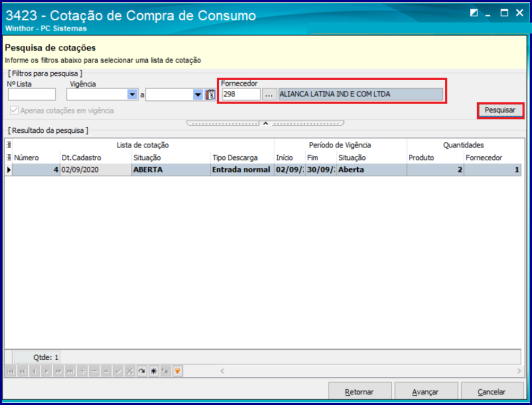The height and width of the screenshot is (405, 532).
Task: Click the Fim date cell 30/09
Action: pyautogui.click(x=321, y=170)
